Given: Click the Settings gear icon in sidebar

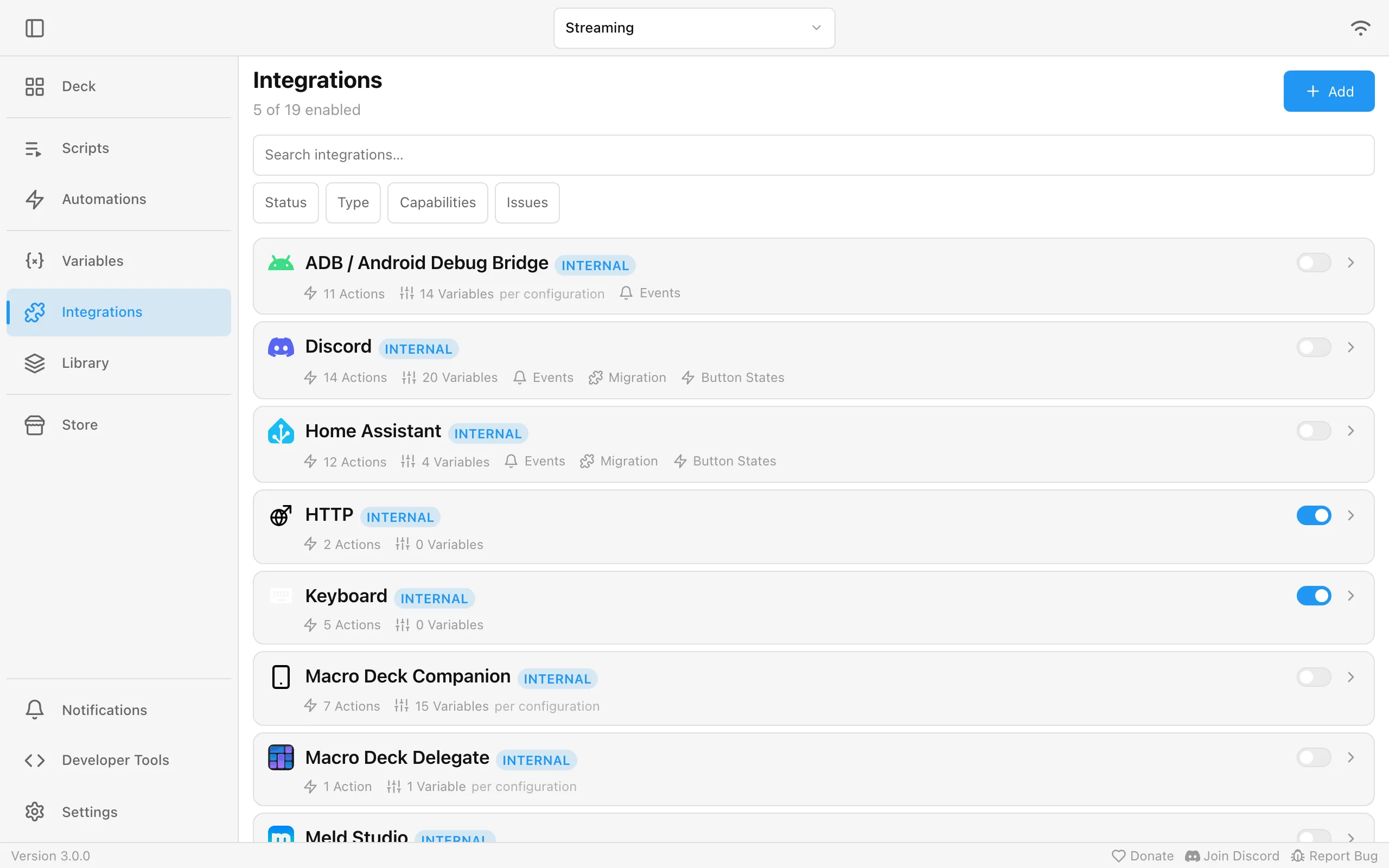Looking at the screenshot, I should [34, 812].
